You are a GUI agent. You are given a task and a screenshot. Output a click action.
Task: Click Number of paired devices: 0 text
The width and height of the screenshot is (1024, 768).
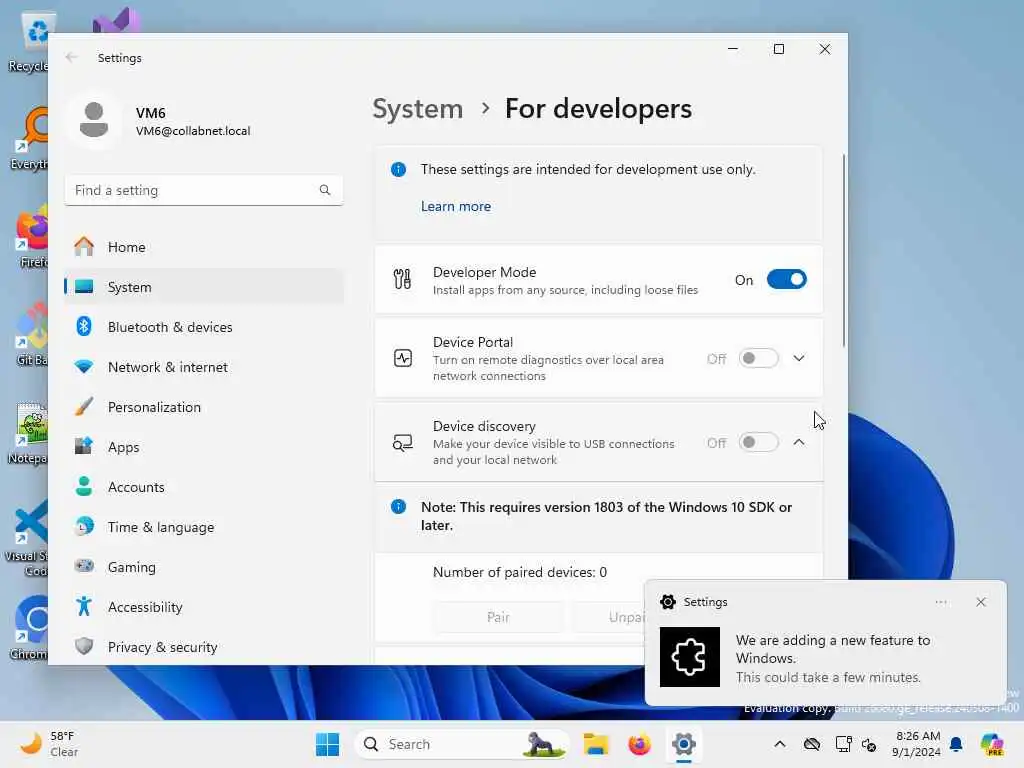(520, 572)
